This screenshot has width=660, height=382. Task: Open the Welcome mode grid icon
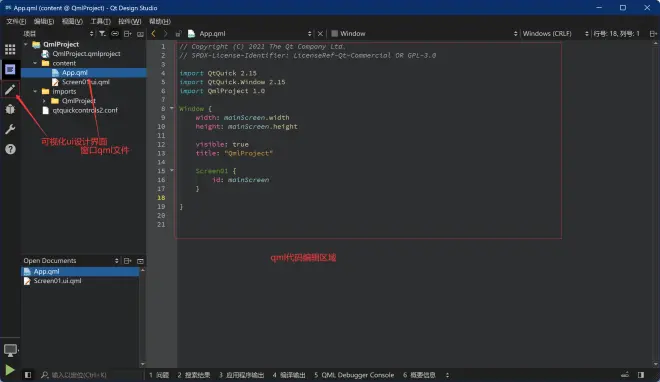click(10, 49)
